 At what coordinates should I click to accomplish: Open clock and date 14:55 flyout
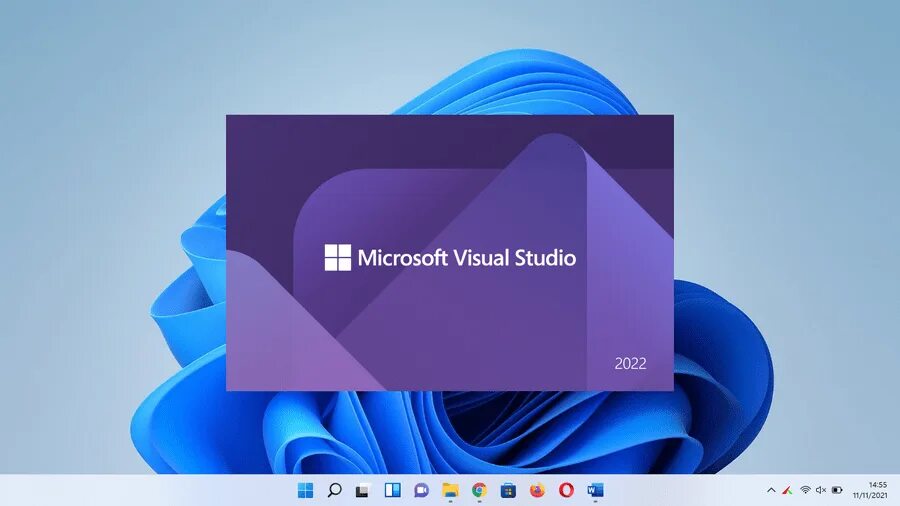(x=870, y=490)
